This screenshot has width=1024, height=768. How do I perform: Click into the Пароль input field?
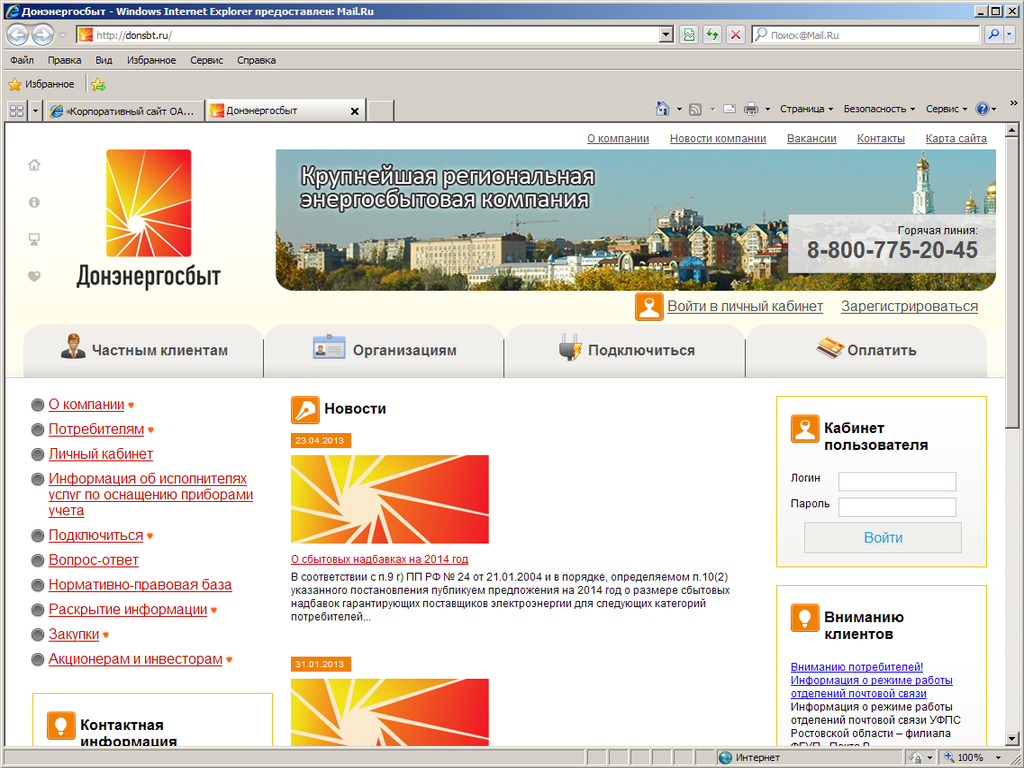[x=897, y=507]
